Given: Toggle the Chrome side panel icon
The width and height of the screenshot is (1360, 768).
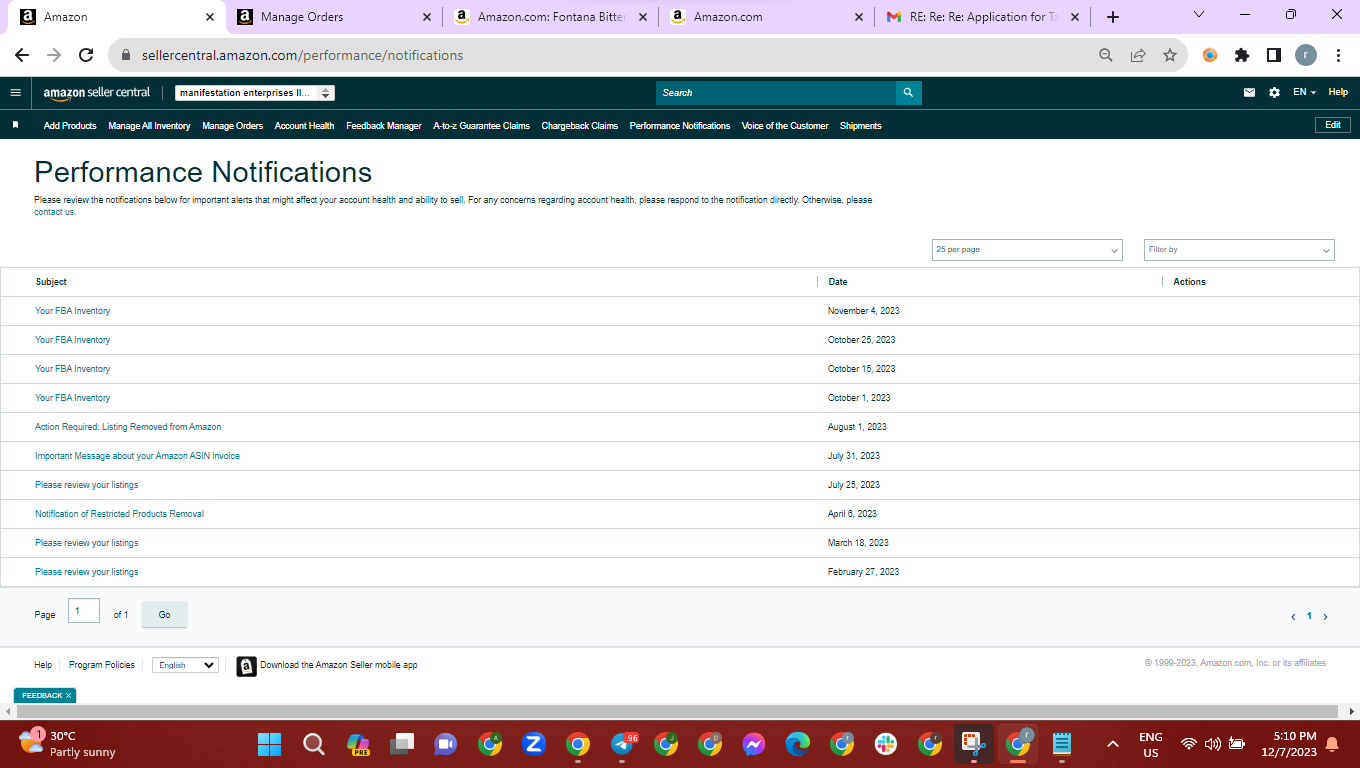Looking at the screenshot, I should [x=1274, y=56].
